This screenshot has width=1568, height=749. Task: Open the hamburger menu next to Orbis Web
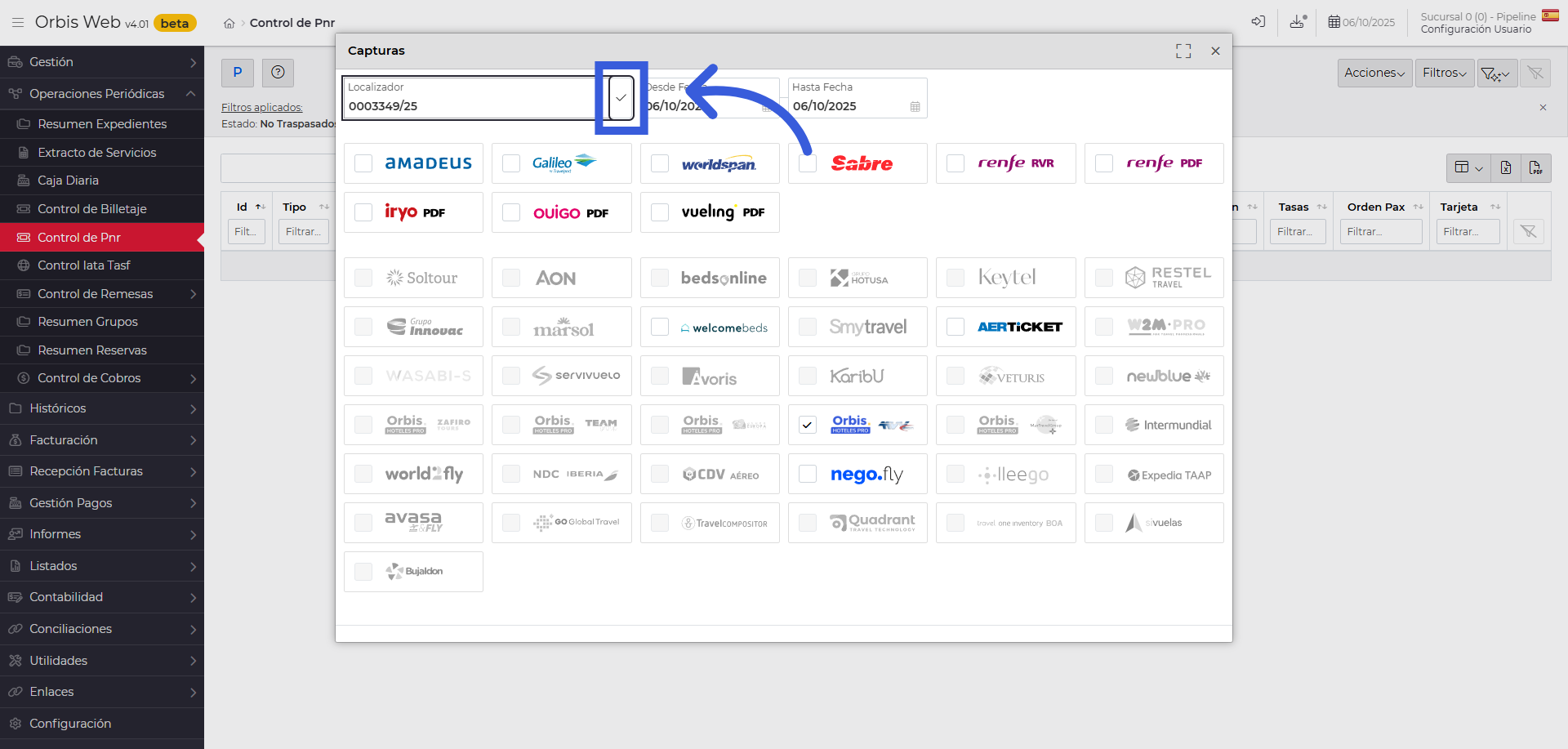click(17, 23)
